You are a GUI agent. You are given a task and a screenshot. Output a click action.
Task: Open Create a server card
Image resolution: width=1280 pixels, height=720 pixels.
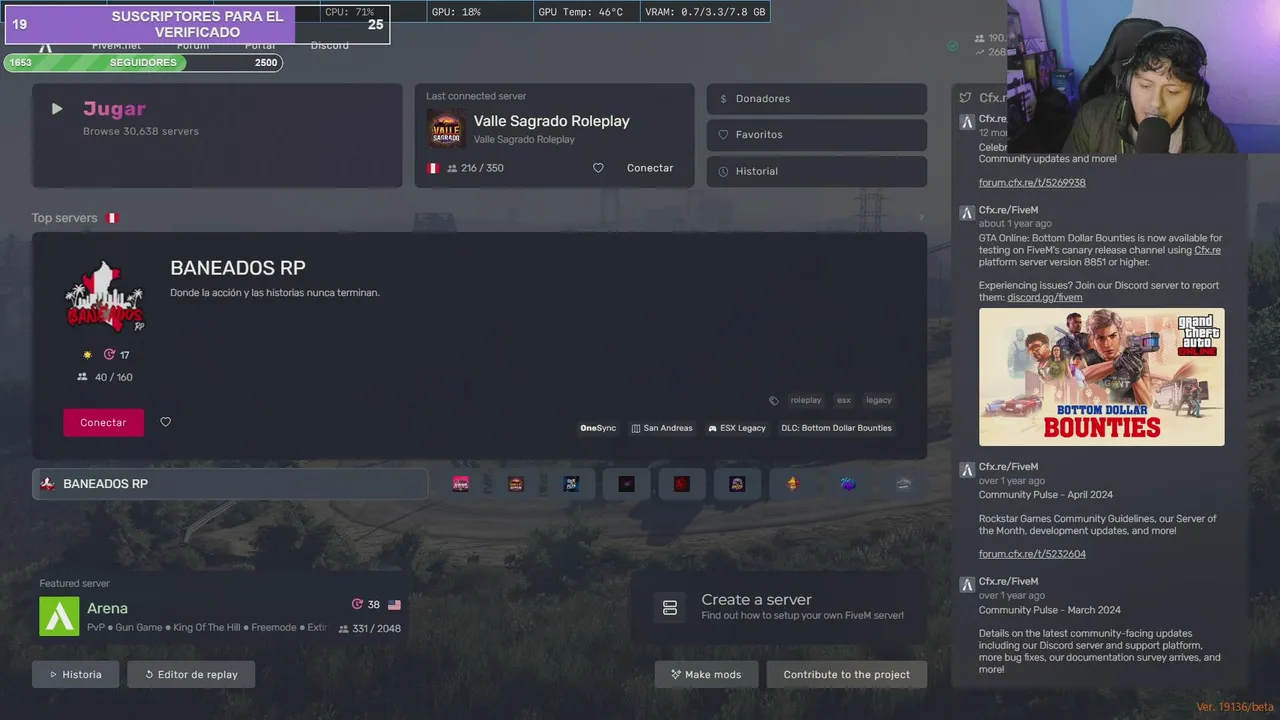[778, 607]
